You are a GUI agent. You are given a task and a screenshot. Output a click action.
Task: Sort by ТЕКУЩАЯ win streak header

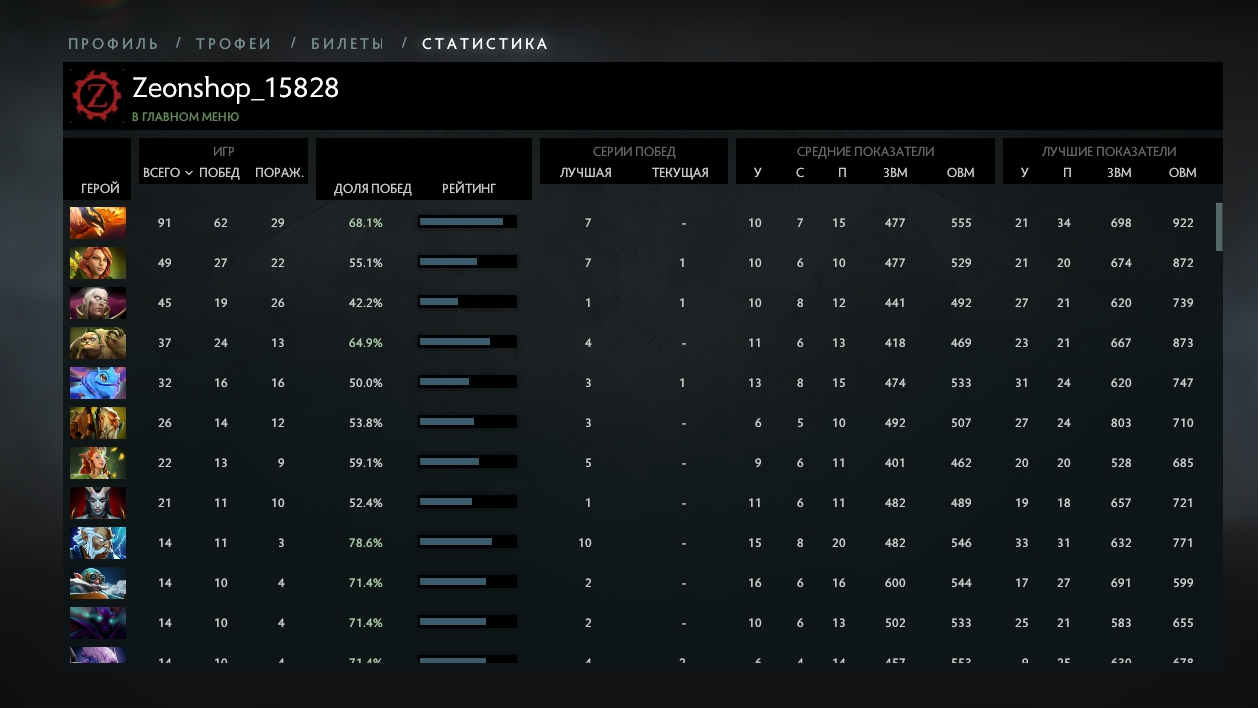click(x=680, y=173)
